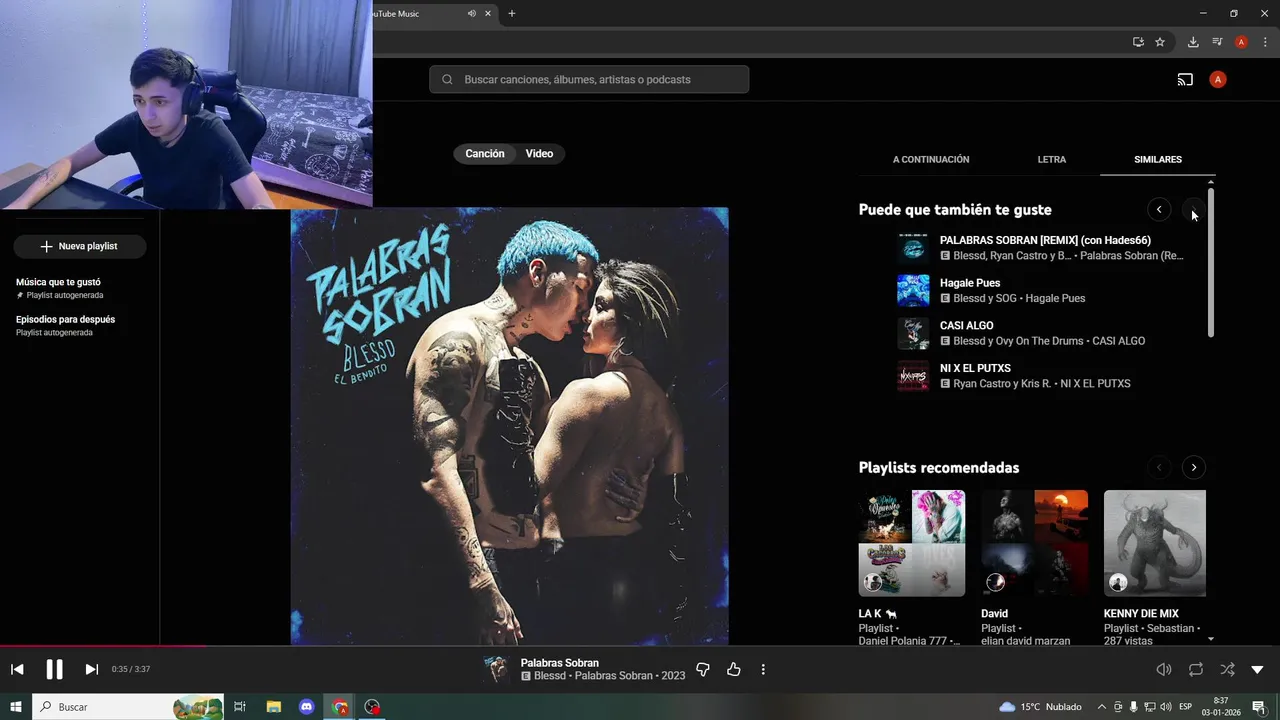Click the install app icon in address bar
1280x720 pixels.
tap(1138, 42)
